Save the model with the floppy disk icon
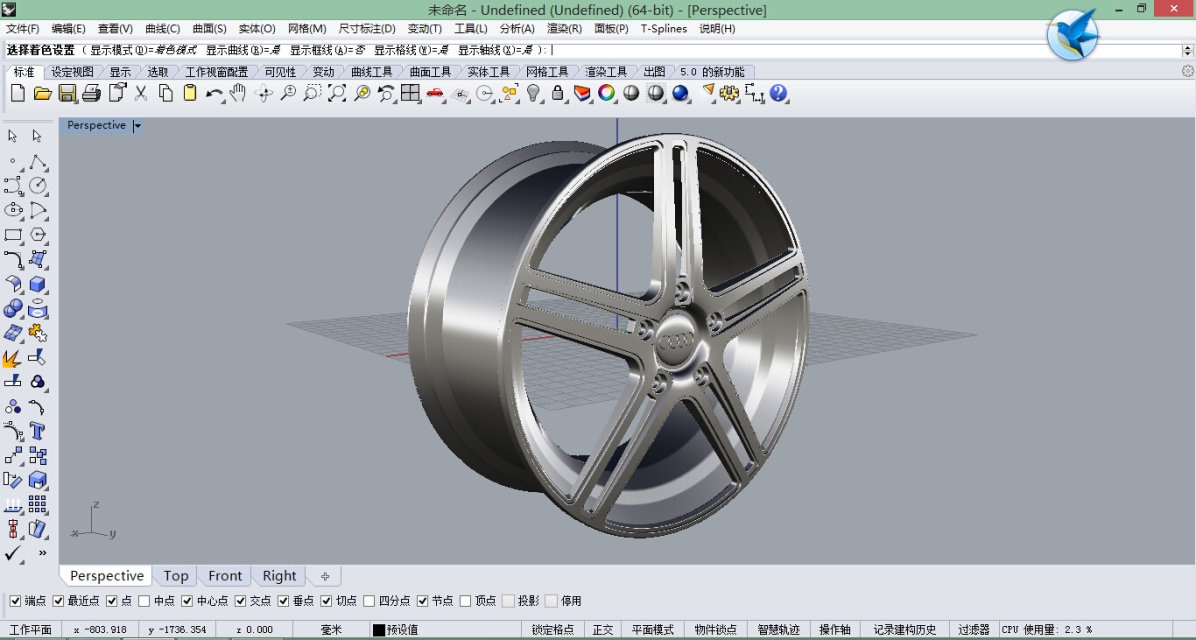The image size is (1196, 640). click(x=67, y=93)
